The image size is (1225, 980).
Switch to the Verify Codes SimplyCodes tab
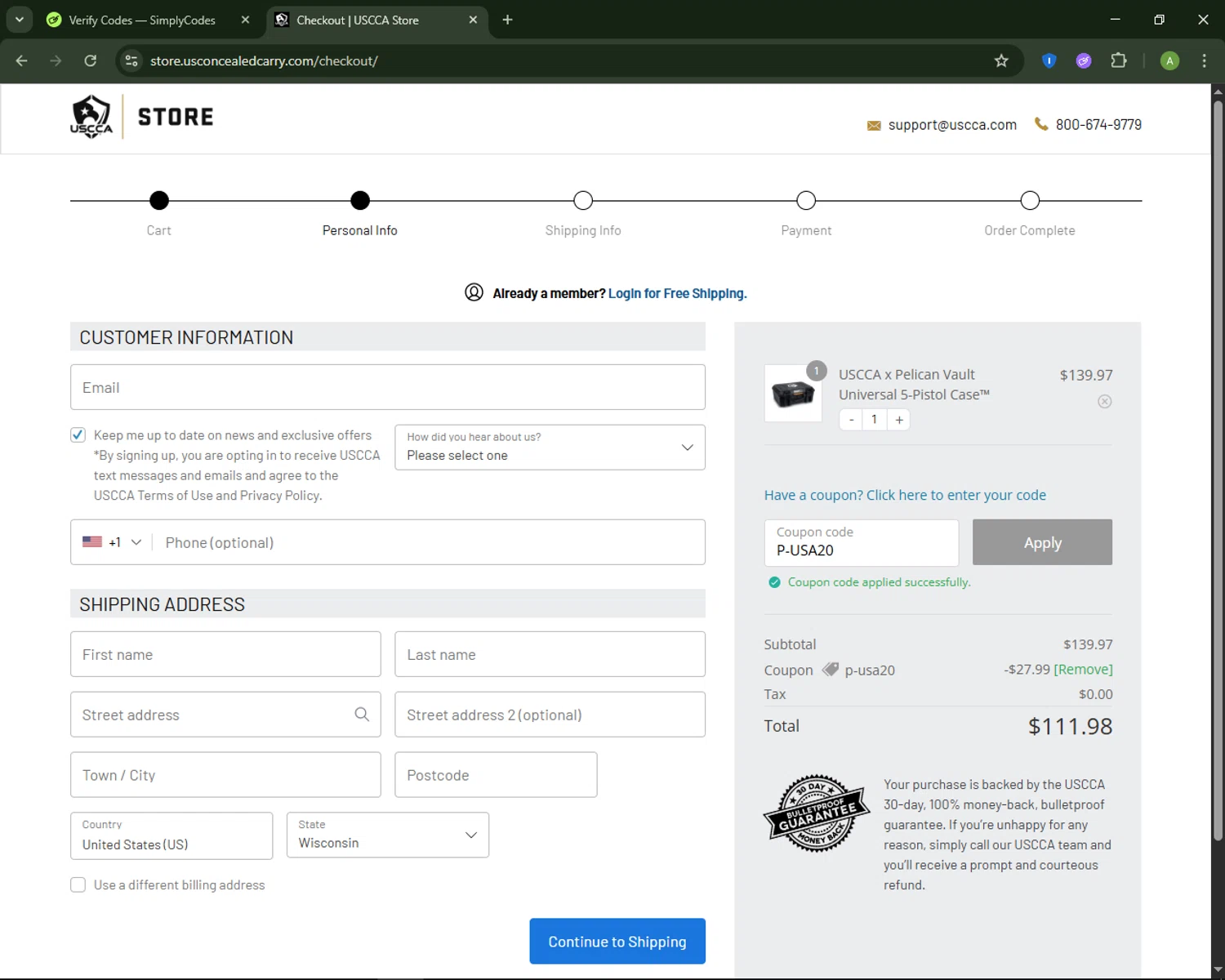142,20
